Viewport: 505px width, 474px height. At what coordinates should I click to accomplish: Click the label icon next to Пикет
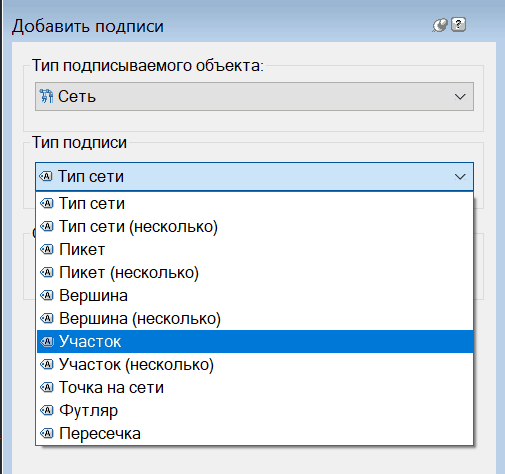(x=47, y=249)
